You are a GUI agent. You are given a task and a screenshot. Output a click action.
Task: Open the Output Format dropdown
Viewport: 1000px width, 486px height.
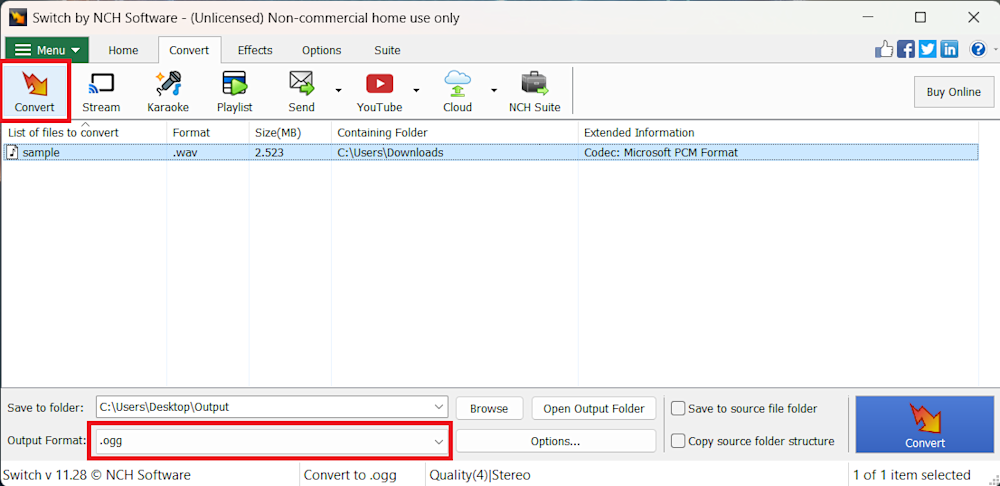point(439,441)
